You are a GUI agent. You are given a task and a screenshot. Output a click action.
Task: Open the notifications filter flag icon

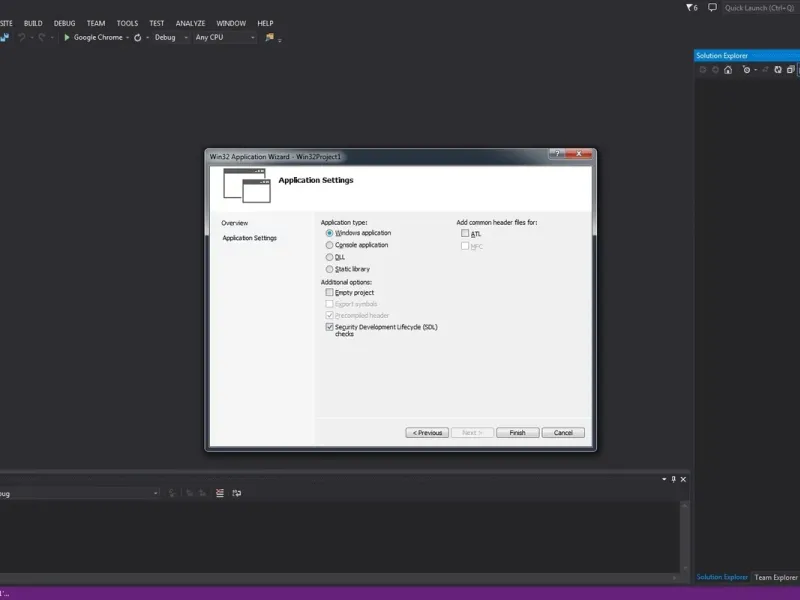coord(691,8)
